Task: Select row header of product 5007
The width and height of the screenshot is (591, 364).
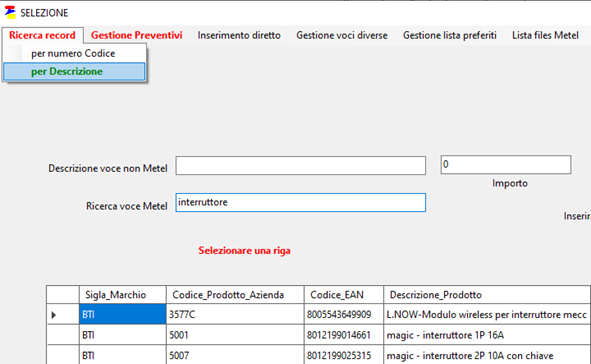Action: 63,355
